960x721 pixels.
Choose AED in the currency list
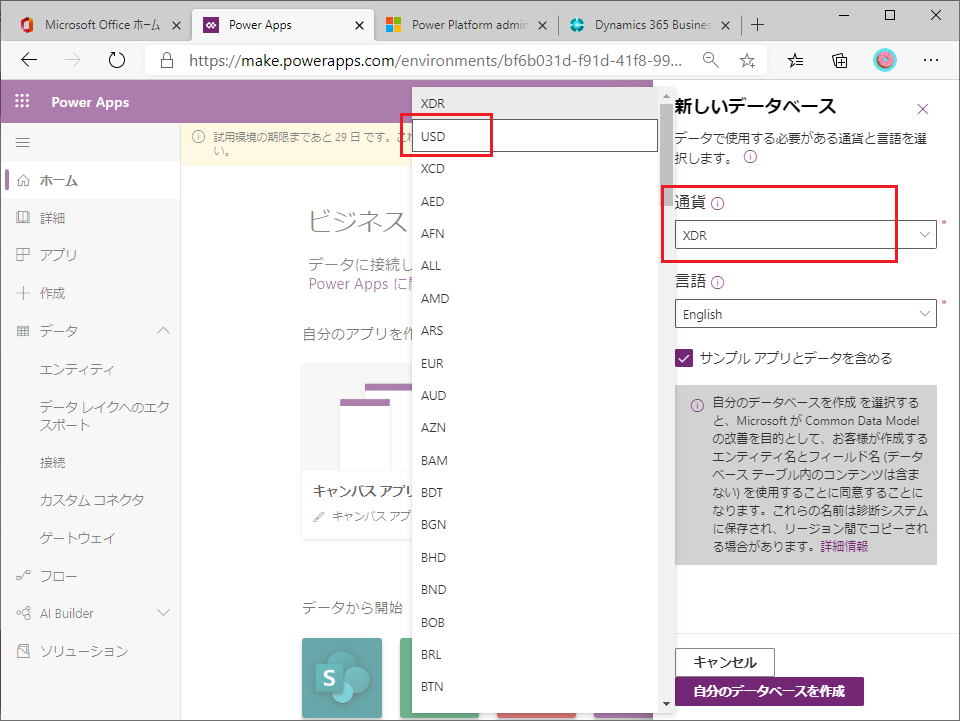coord(535,201)
